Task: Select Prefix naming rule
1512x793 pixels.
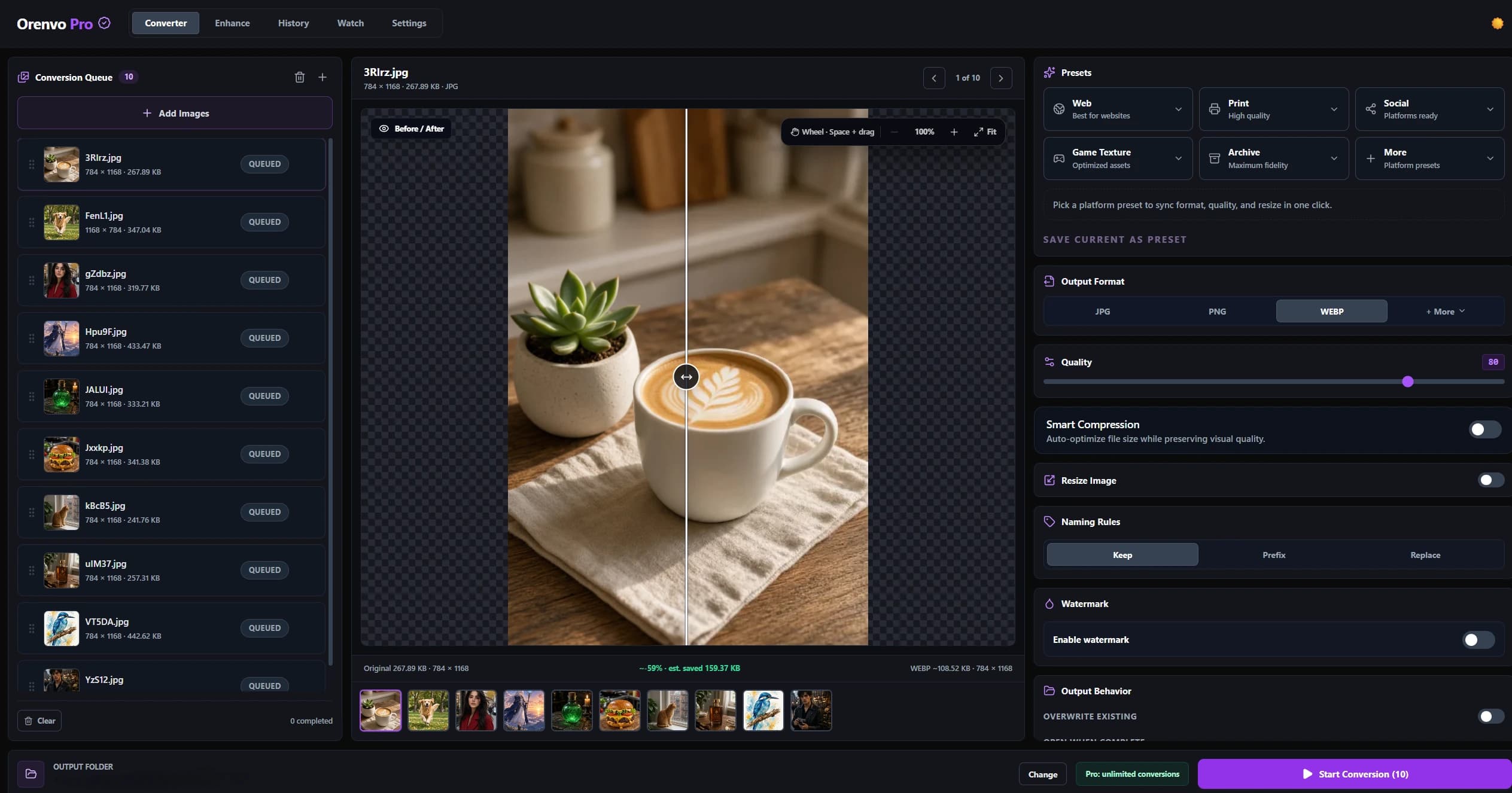Action: pos(1274,555)
